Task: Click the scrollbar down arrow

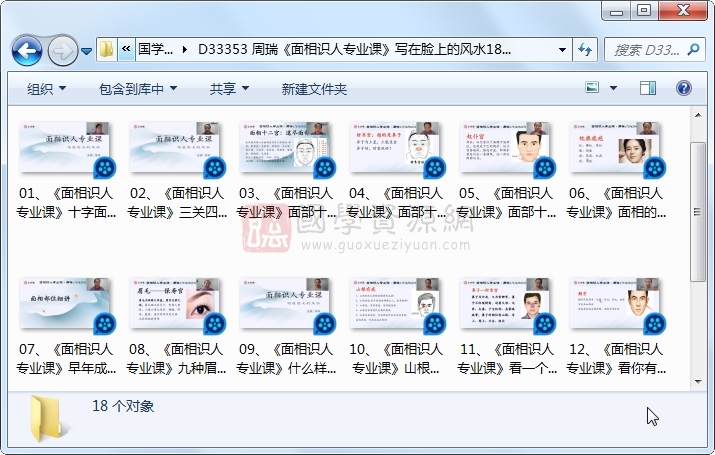Action: point(698,382)
